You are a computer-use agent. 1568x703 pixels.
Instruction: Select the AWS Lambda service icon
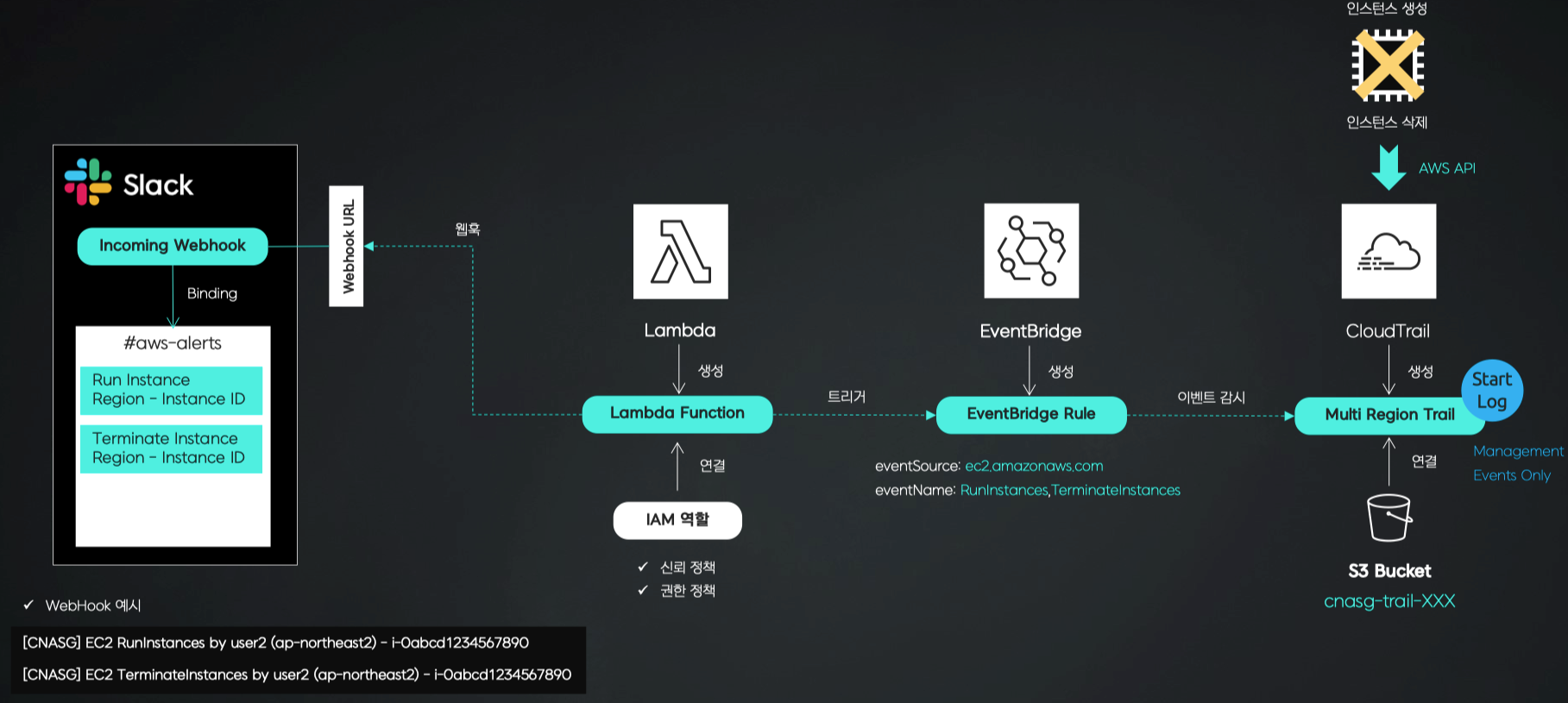pyautogui.click(x=681, y=252)
